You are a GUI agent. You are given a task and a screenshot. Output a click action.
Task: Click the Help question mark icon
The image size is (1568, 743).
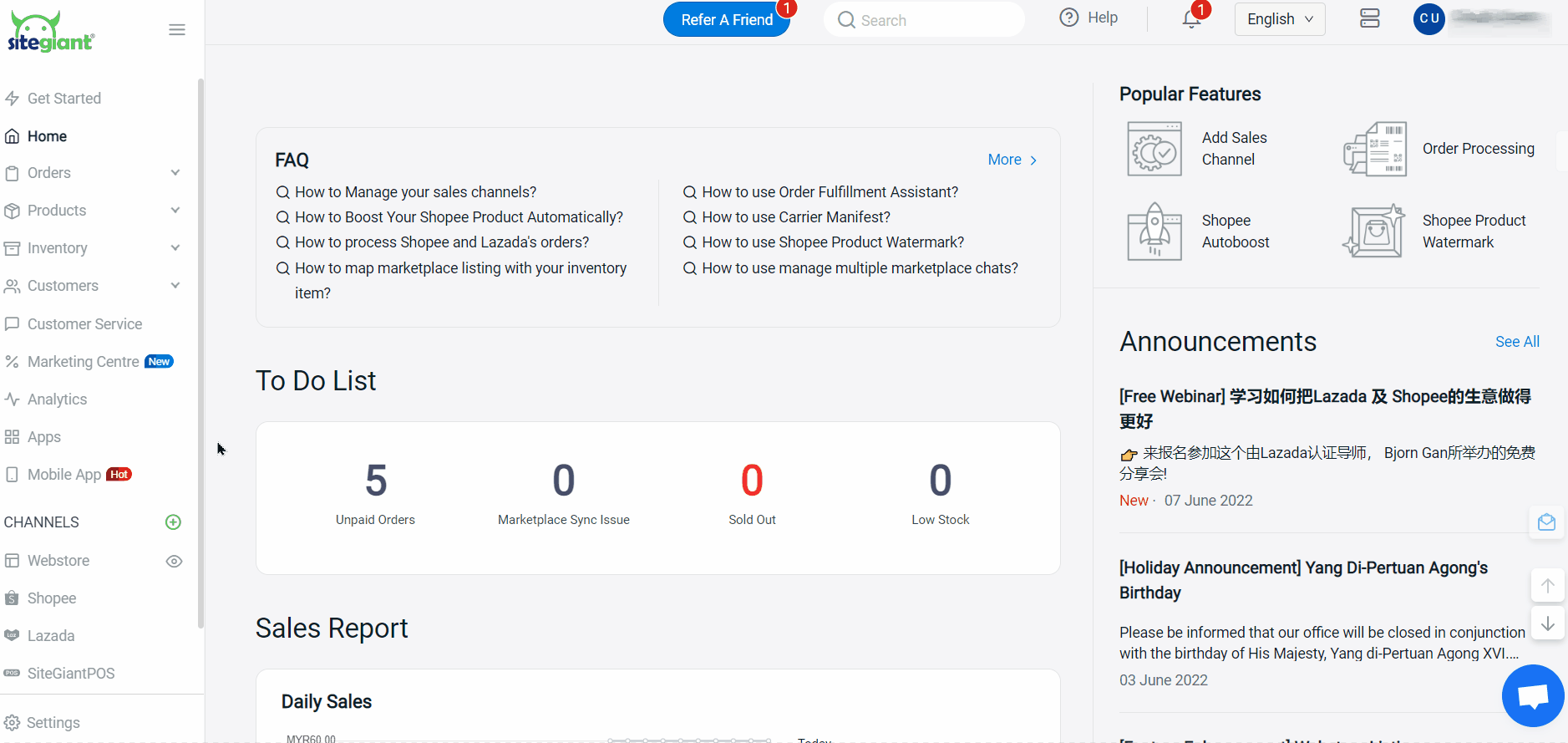point(1069,18)
